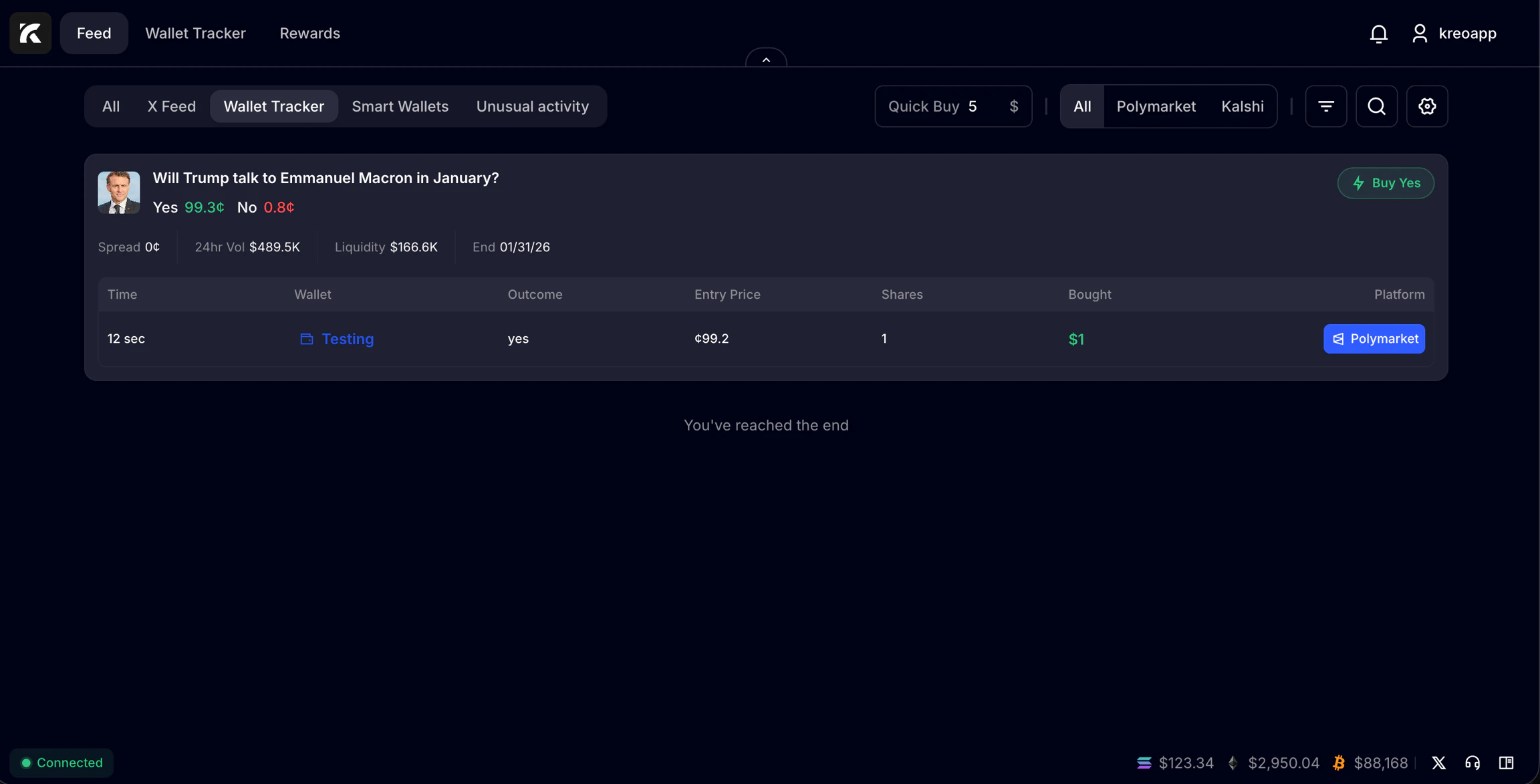Screen dimensions: 1540x784
Task: Click the Quick Buy amount field
Action: 983,106
